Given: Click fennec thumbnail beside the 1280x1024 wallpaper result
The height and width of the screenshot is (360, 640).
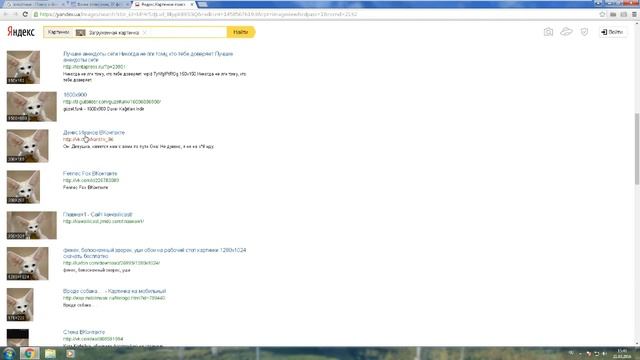Looking at the screenshot, I should [x=27, y=264].
